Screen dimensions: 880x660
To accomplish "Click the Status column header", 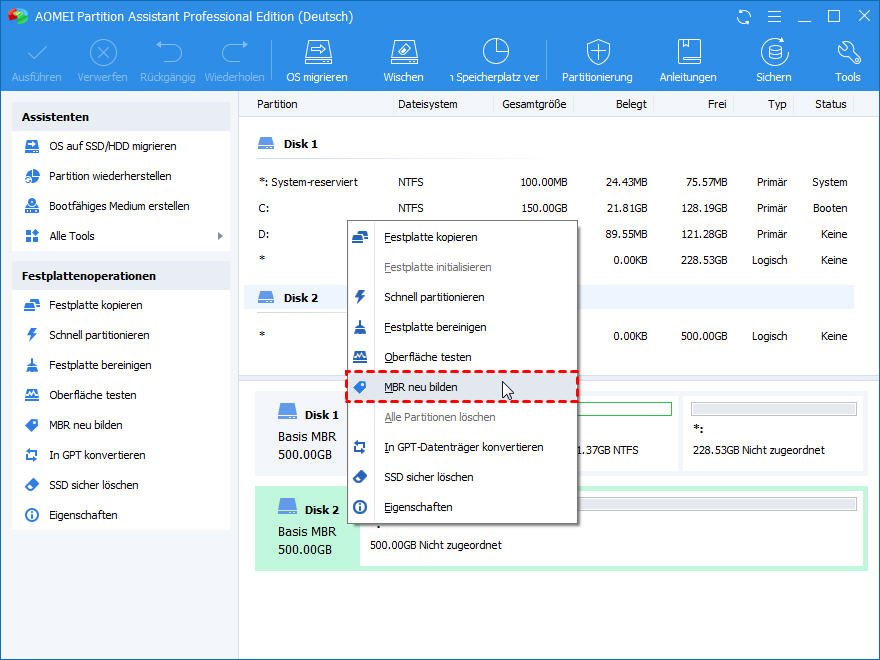I will [x=831, y=104].
